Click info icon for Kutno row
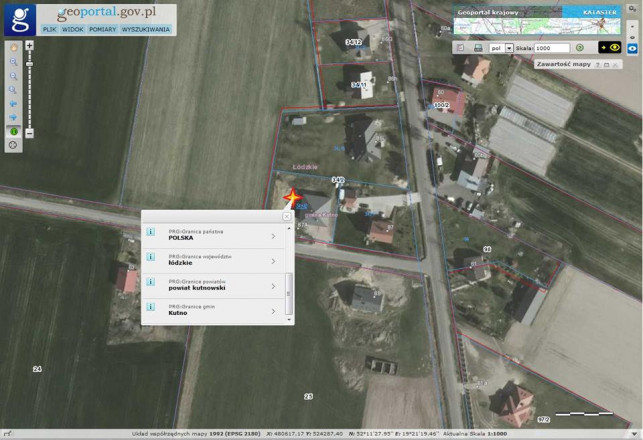The width and height of the screenshot is (643, 440). click(150, 307)
